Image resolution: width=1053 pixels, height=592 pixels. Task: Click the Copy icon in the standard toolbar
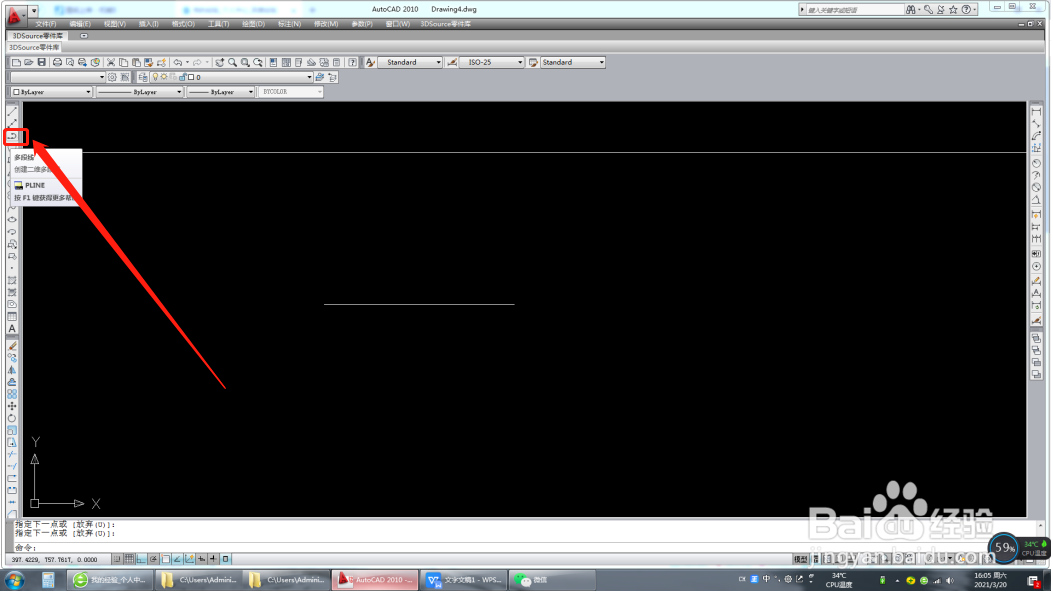click(x=124, y=62)
